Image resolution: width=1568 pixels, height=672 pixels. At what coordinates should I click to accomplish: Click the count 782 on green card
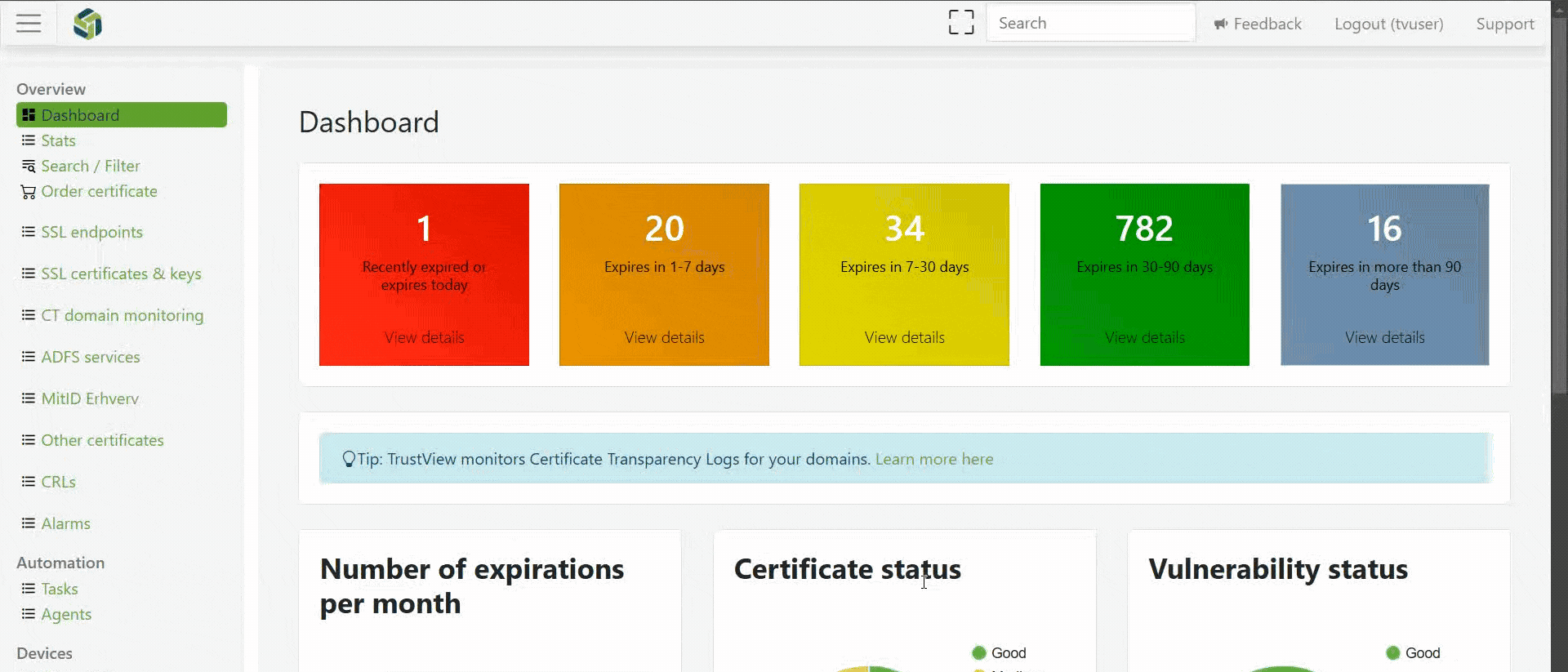1145,229
